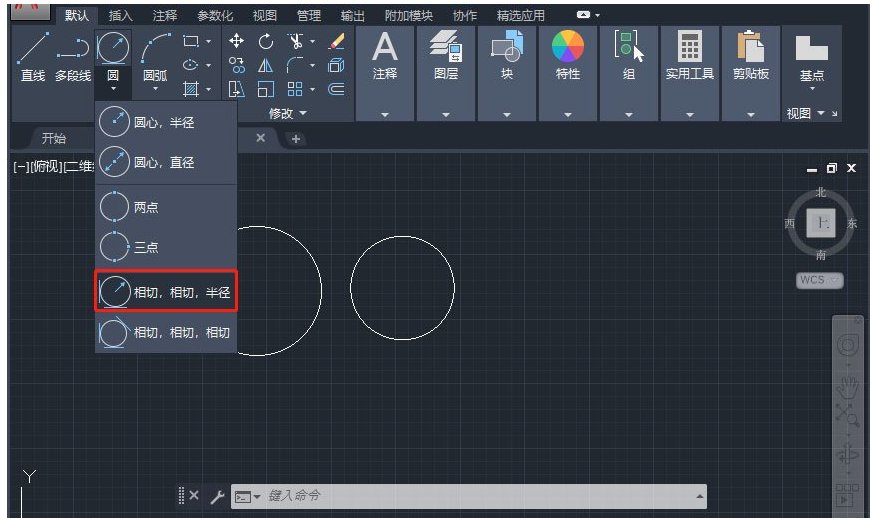This screenshot has width=887, height=518.
Task: Select the 多段线 (Polyline) tool
Action: [x=73, y=58]
